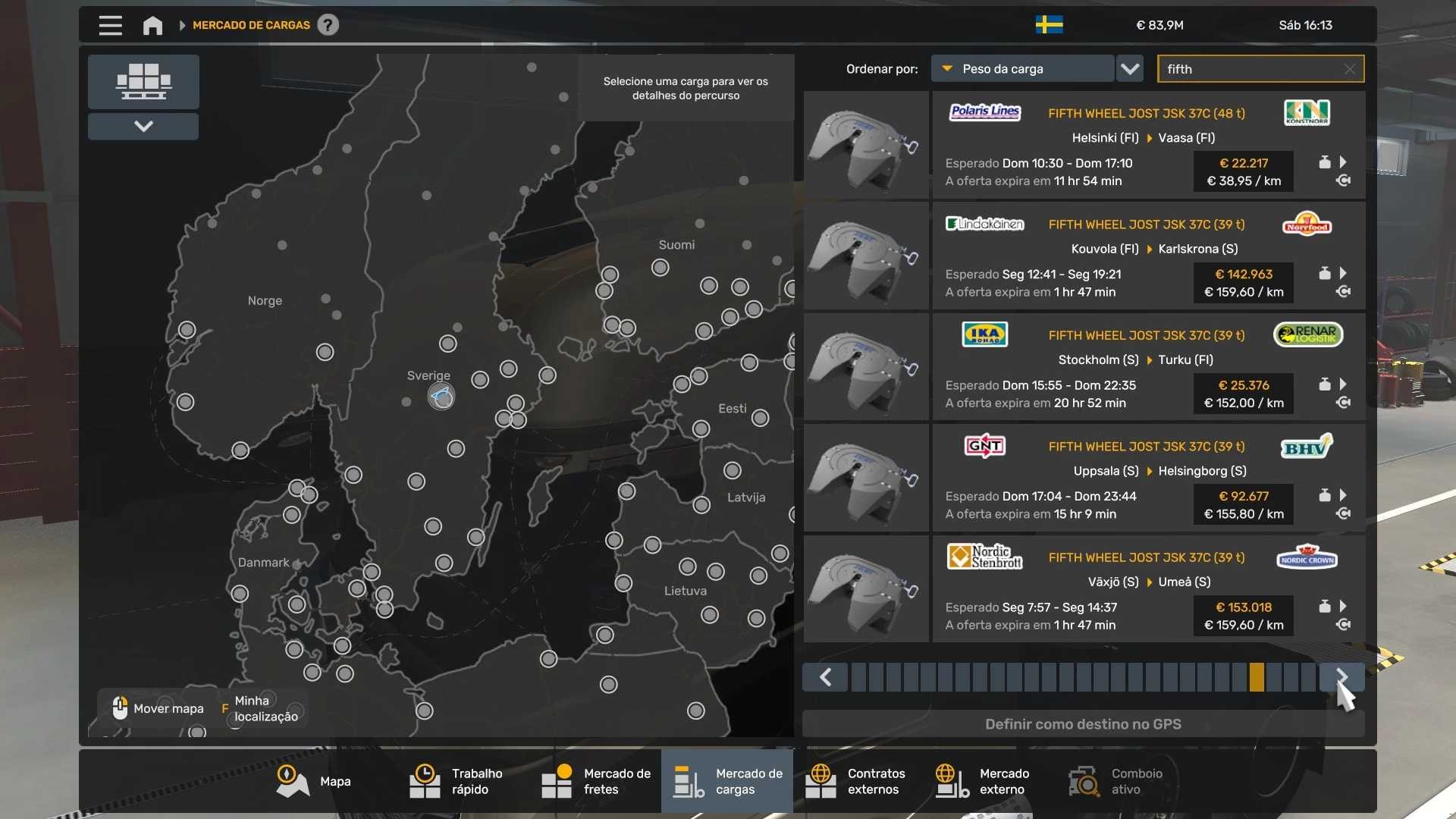
Task: Select the Swedish flag icon
Action: point(1049,25)
